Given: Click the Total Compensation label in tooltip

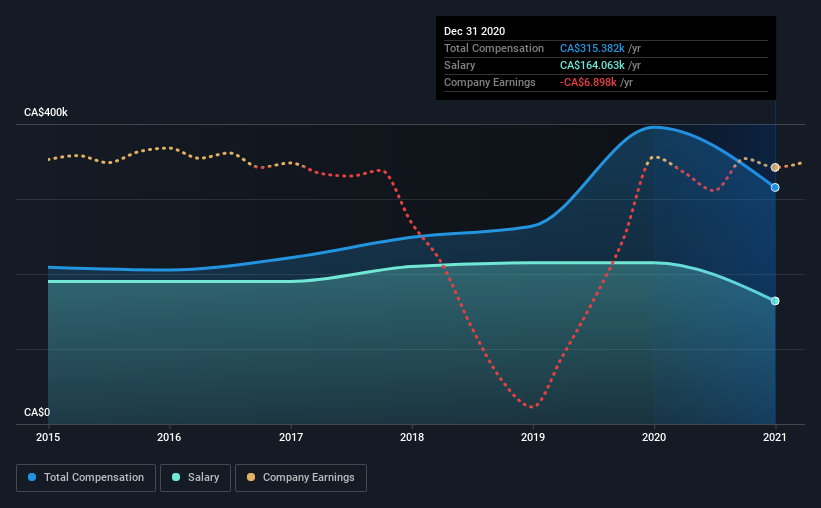Looking at the screenshot, I should (494, 48).
